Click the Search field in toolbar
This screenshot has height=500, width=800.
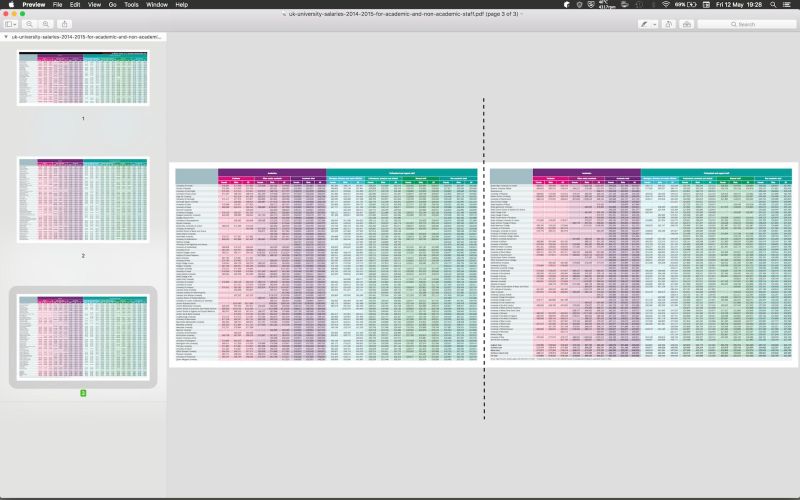[x=746, y=24]
